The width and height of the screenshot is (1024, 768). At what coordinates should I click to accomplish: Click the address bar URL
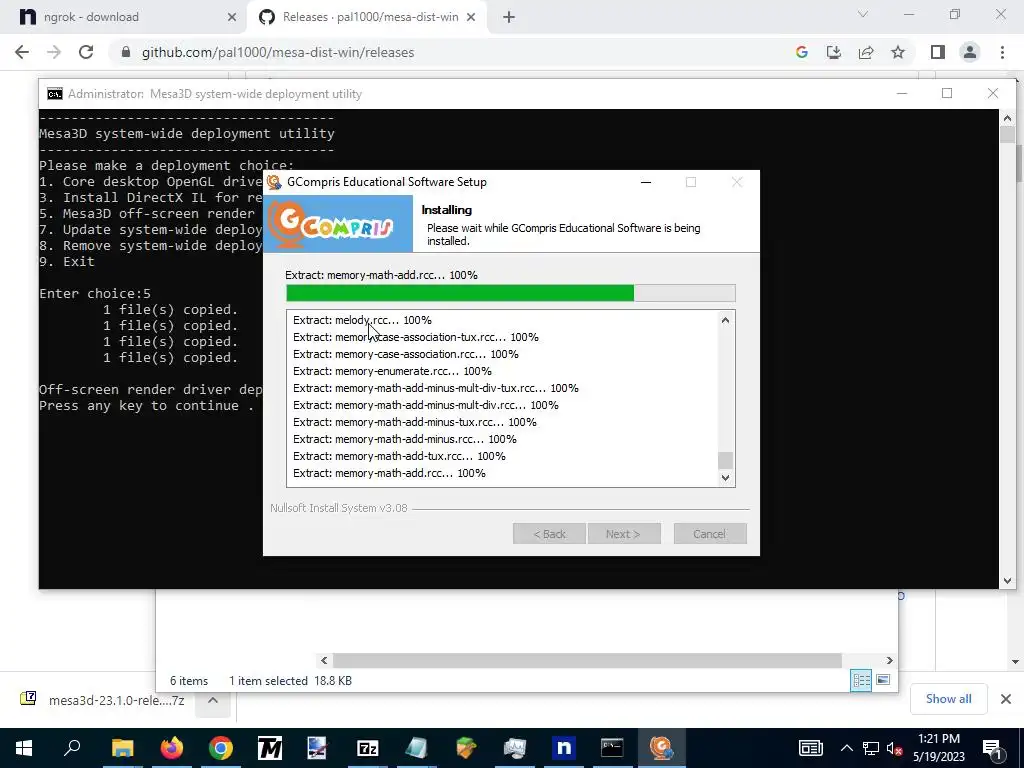(278, 52)
